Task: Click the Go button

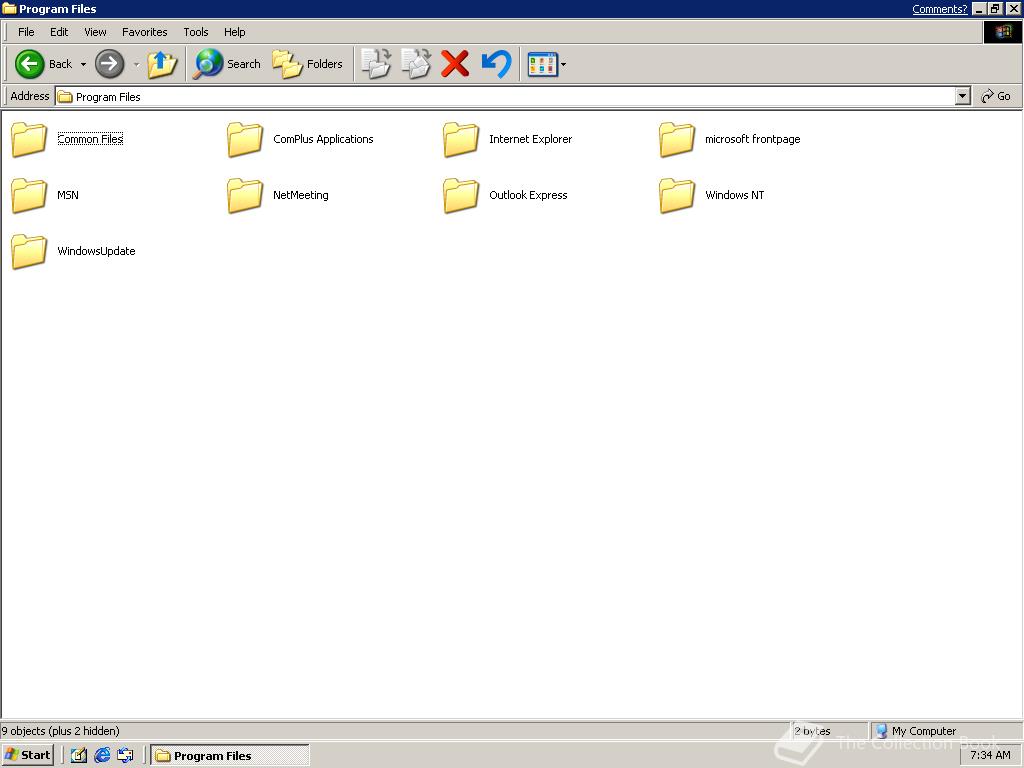Action: point(996,96)
